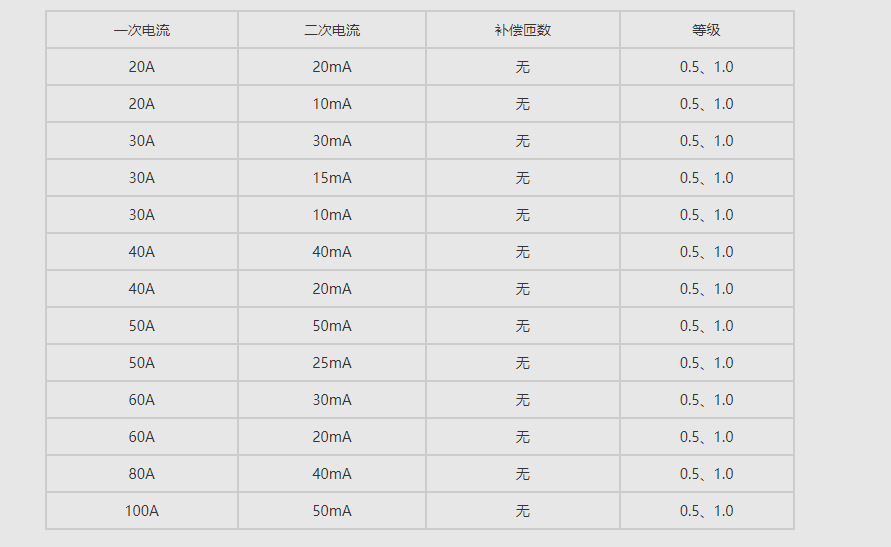Select 20mA cell in the 60A row
This screenshot has width=891, height=547.
coord(332,437)
